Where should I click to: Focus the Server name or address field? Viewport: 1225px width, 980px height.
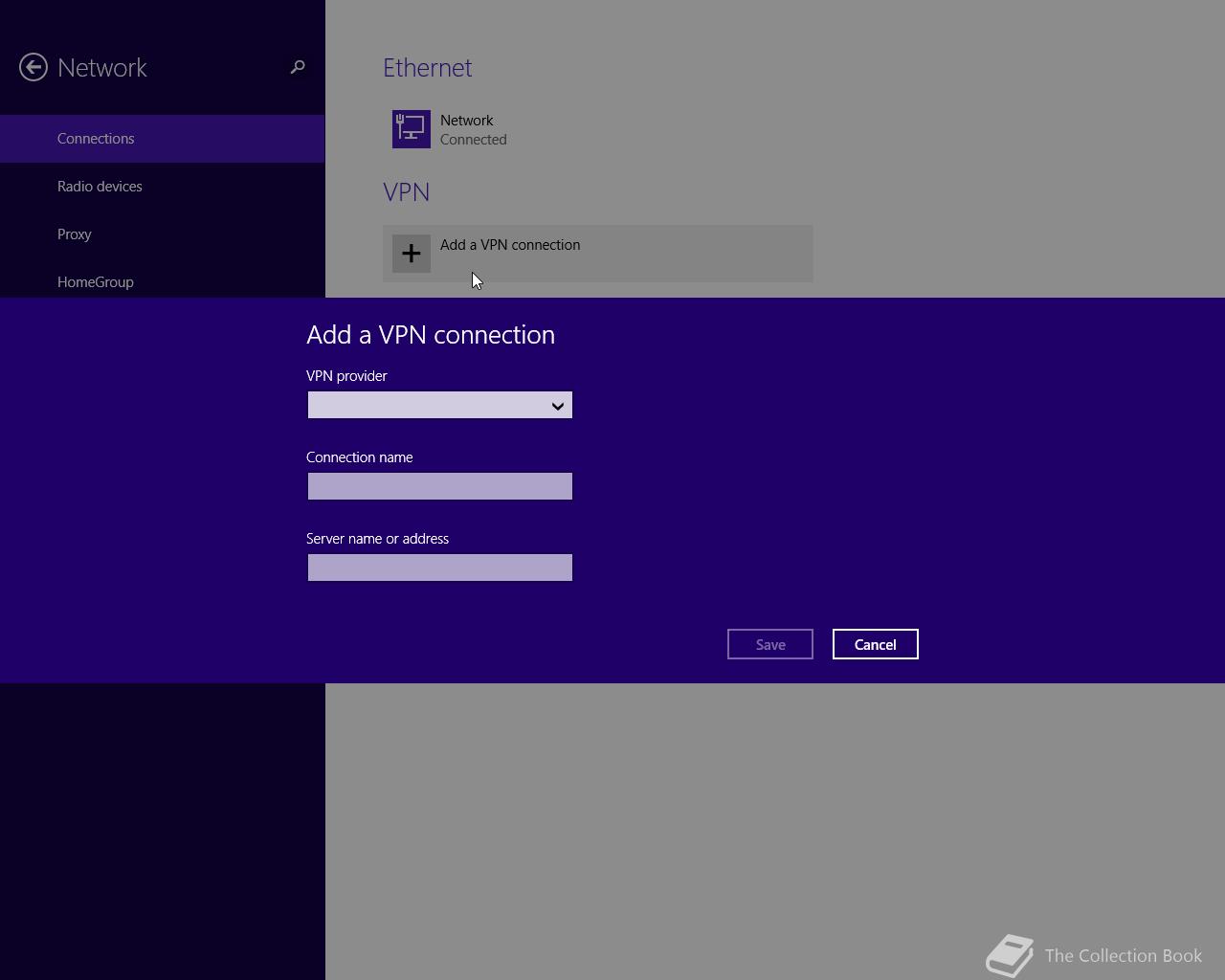[440, 568]
